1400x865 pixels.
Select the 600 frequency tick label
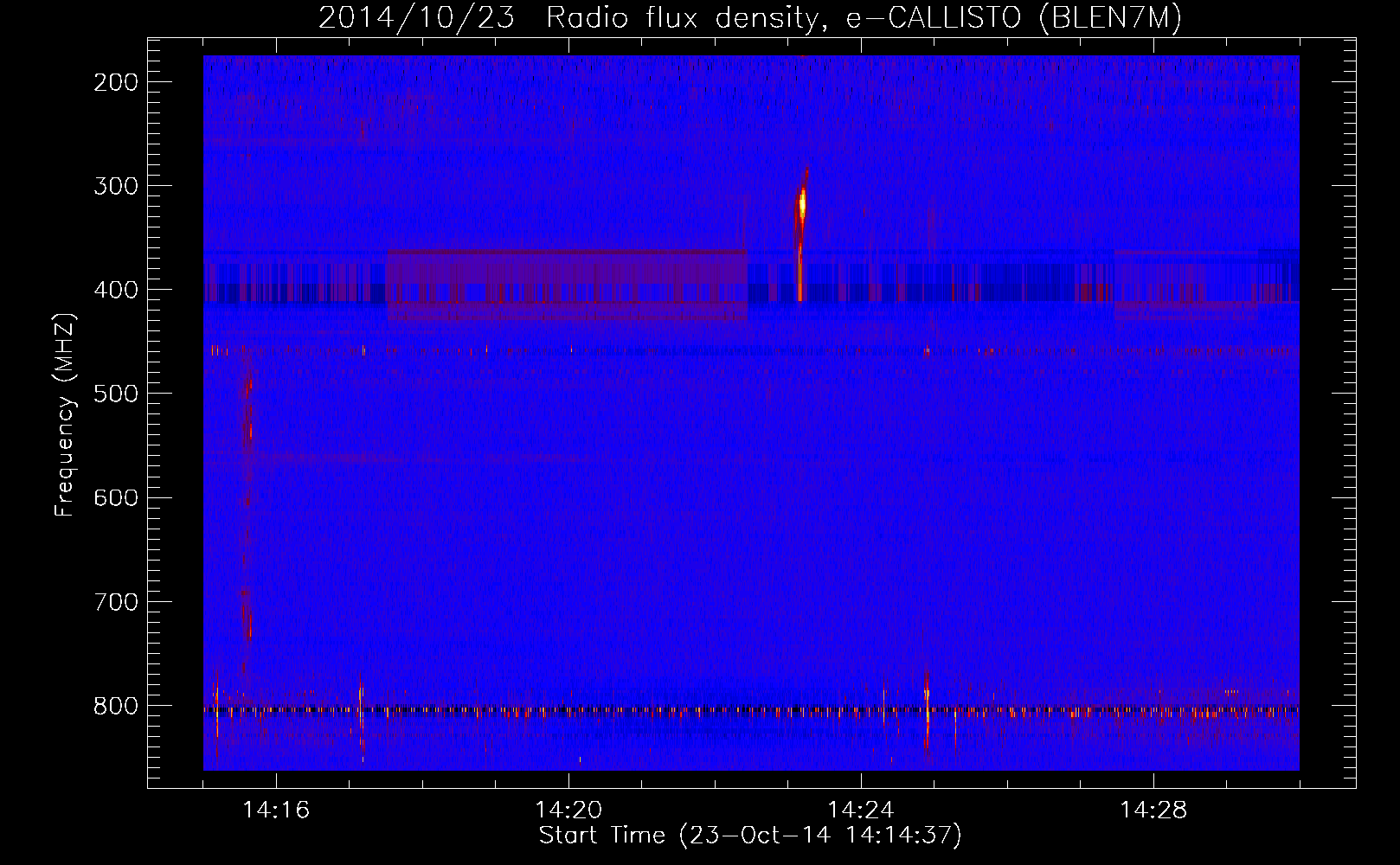(x=116, y=497)
